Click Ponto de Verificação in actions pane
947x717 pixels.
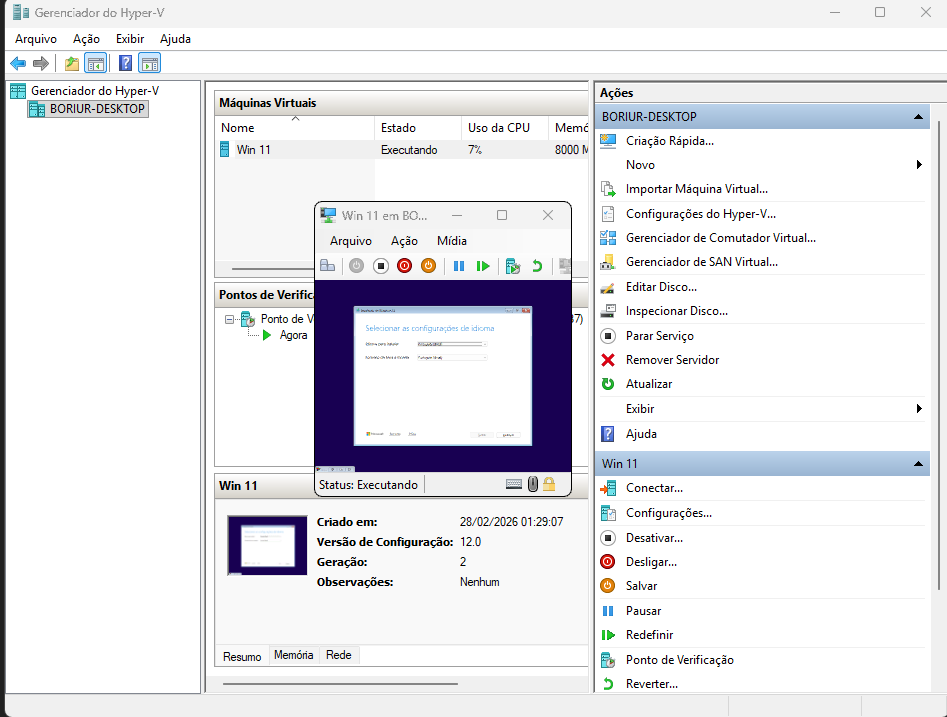tap(679, 660)
